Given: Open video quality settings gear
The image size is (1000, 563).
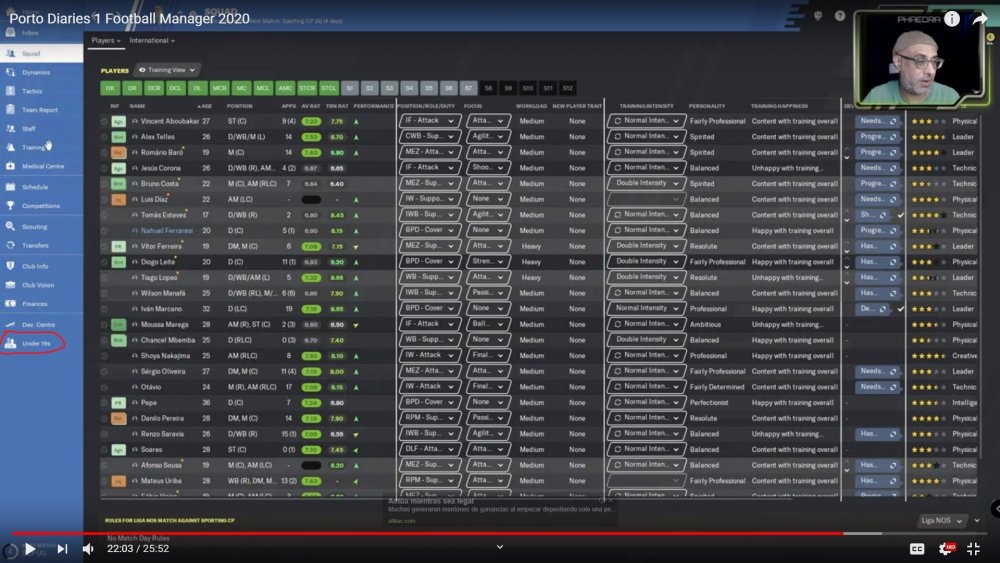Looking at the screenshot, I should 946,548.
